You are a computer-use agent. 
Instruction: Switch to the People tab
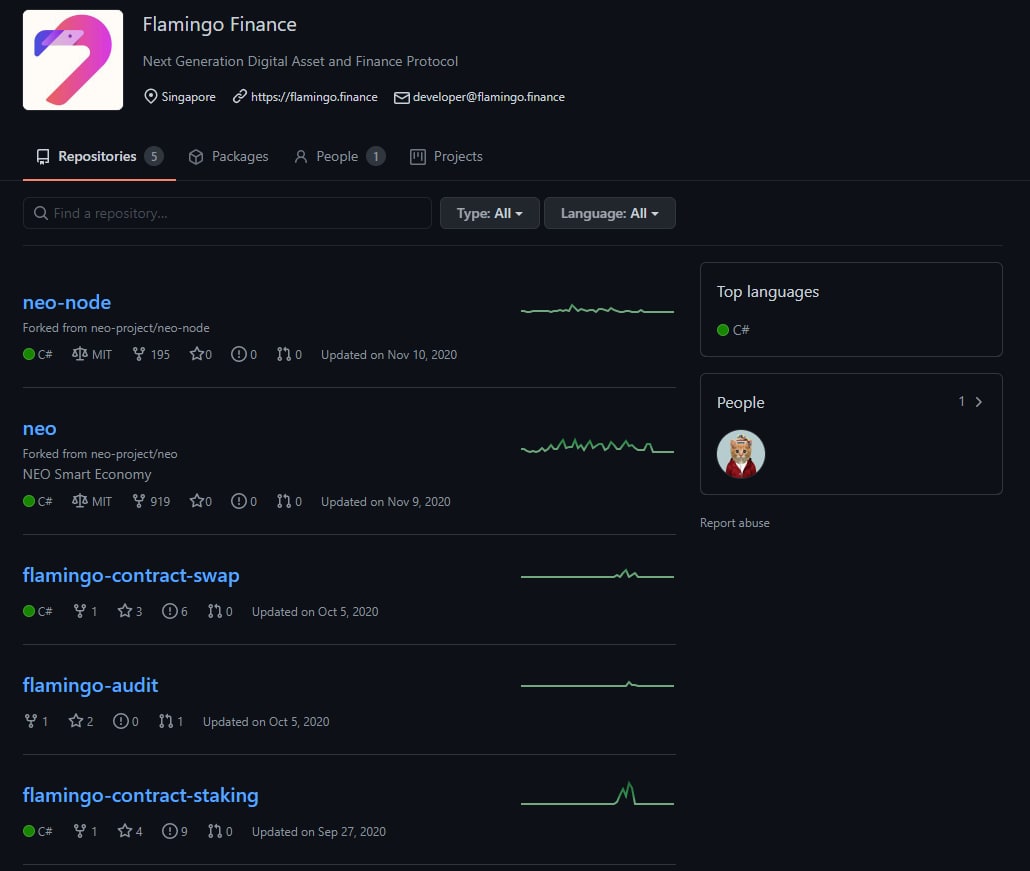pyautogui.click(x=339, y=156)
